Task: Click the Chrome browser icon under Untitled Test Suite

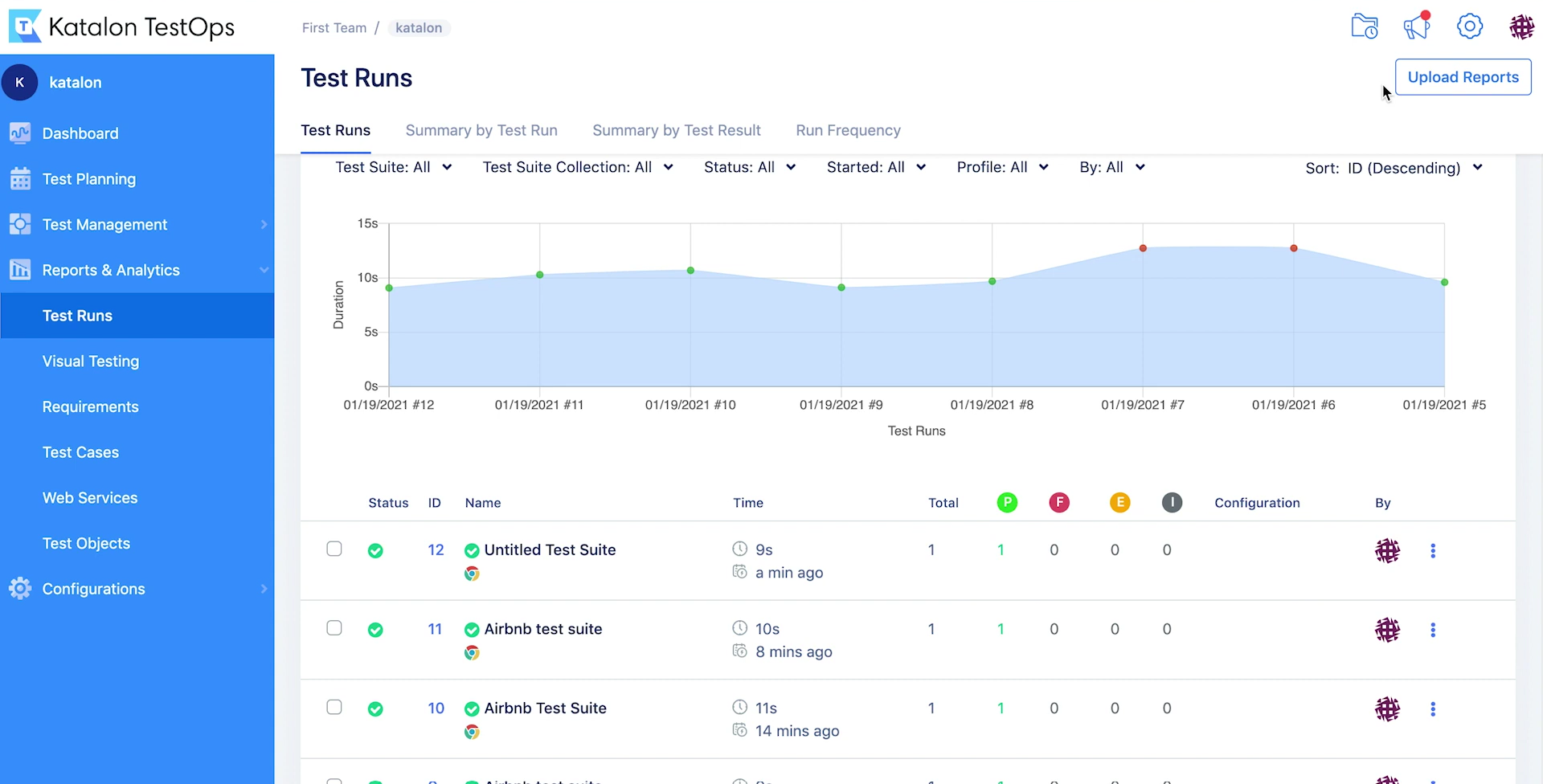Action: tap(472, 574)
